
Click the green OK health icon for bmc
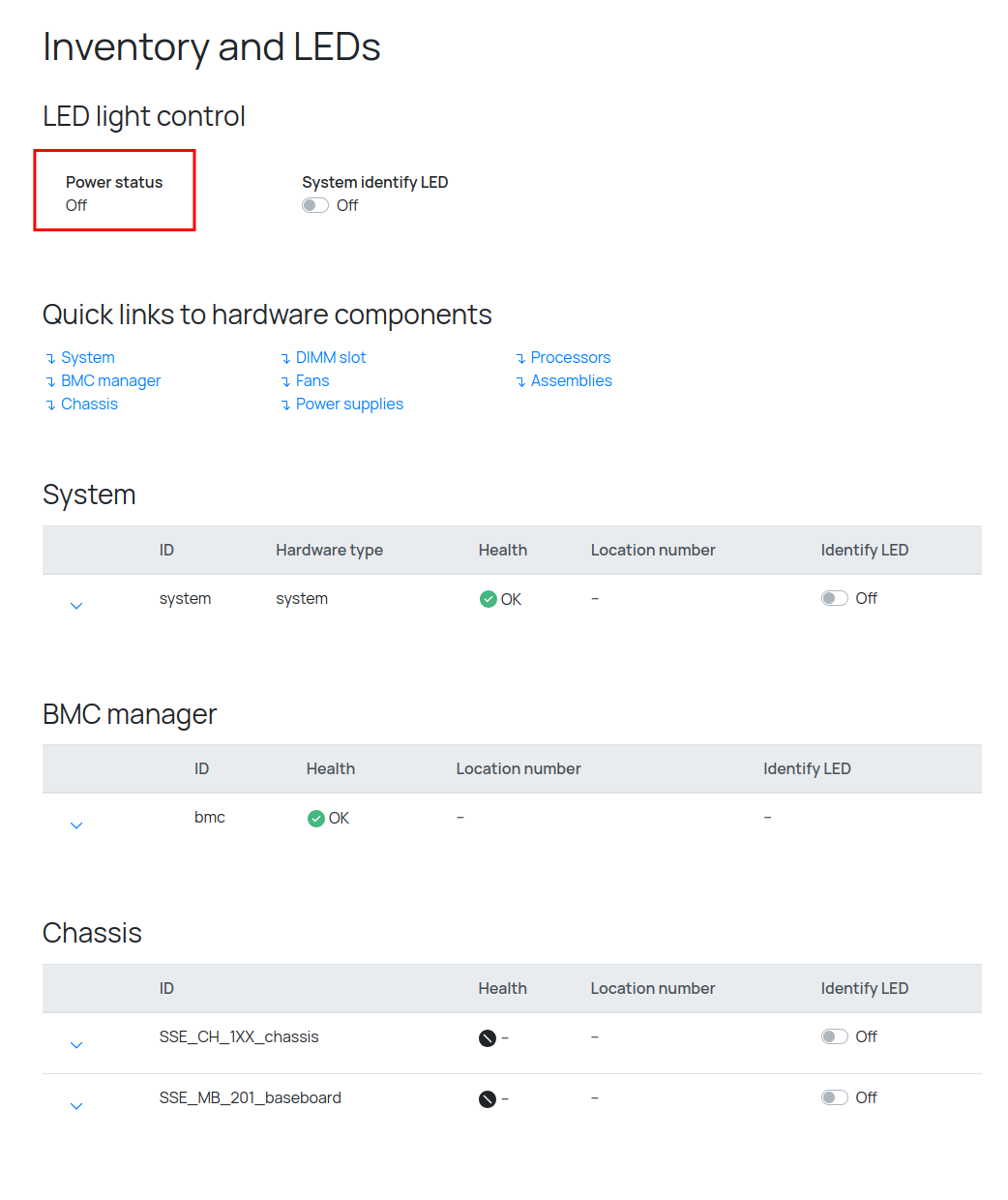tap(316, 819)
